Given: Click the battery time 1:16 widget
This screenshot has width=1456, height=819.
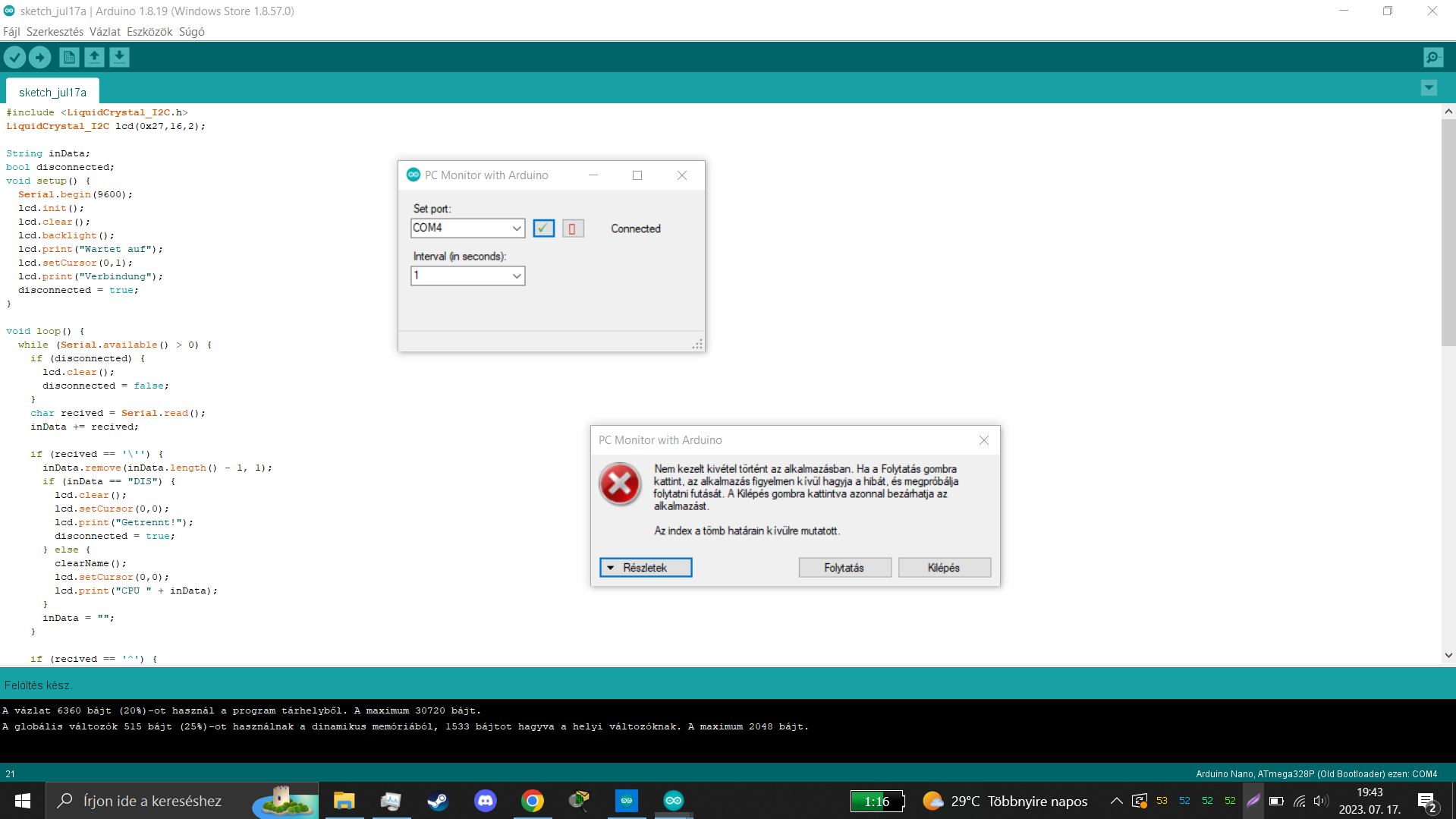Looking at the screenshot, I should point(877,801).
